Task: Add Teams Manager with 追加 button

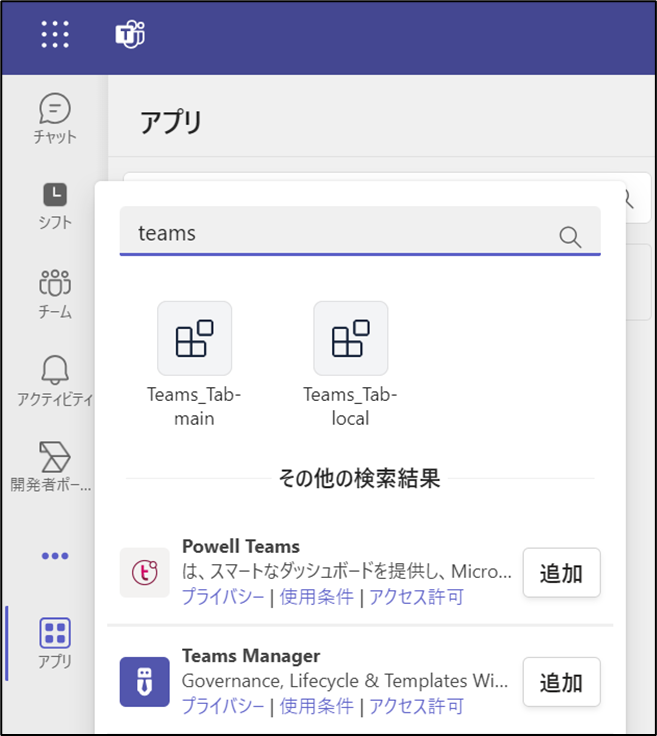Action: point(562,682)
